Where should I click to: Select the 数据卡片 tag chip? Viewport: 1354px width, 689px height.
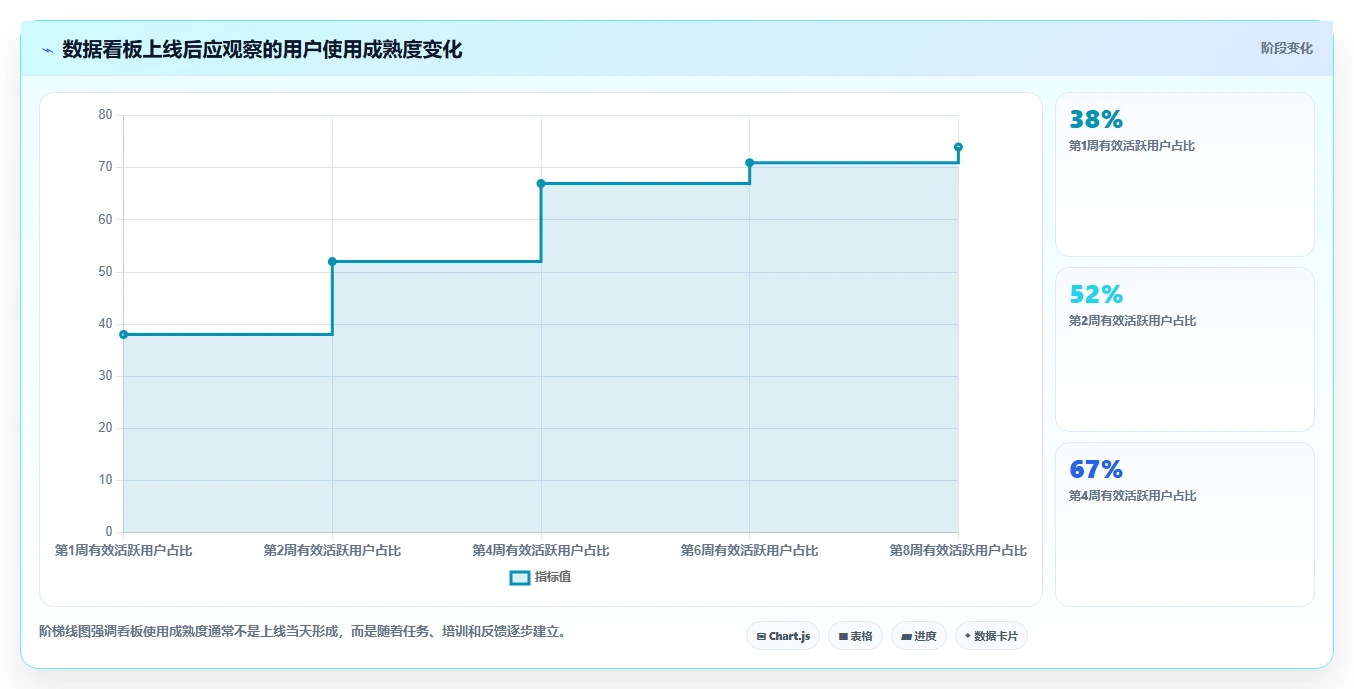(991, 636)
